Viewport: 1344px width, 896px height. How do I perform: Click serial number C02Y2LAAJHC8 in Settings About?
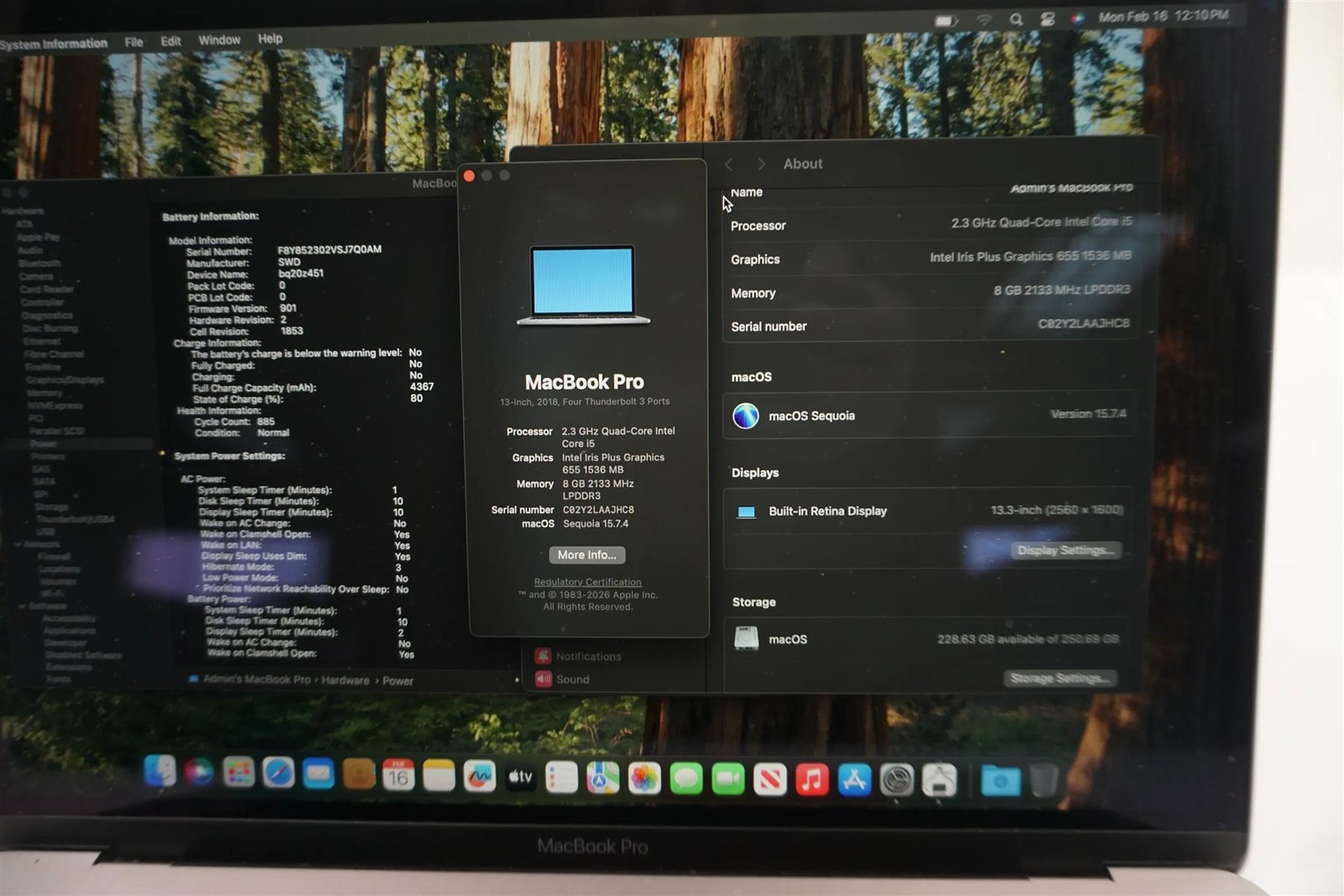[1084, 323]
